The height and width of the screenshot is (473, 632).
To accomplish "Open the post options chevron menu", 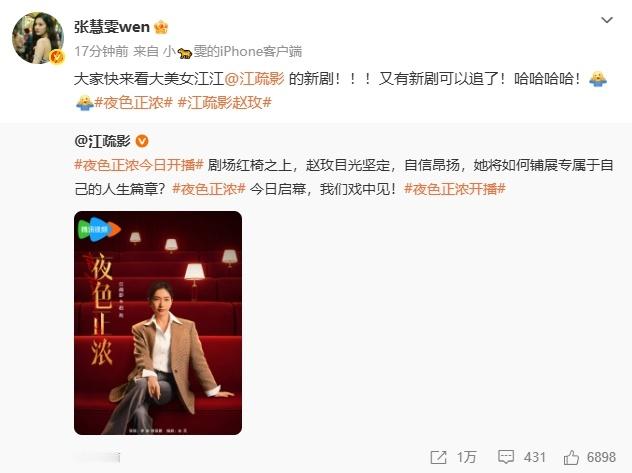I will coord(607,20).
